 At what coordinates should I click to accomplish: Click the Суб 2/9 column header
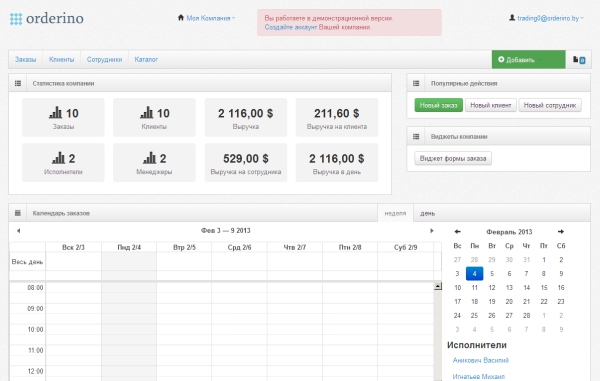pos(405,247)
